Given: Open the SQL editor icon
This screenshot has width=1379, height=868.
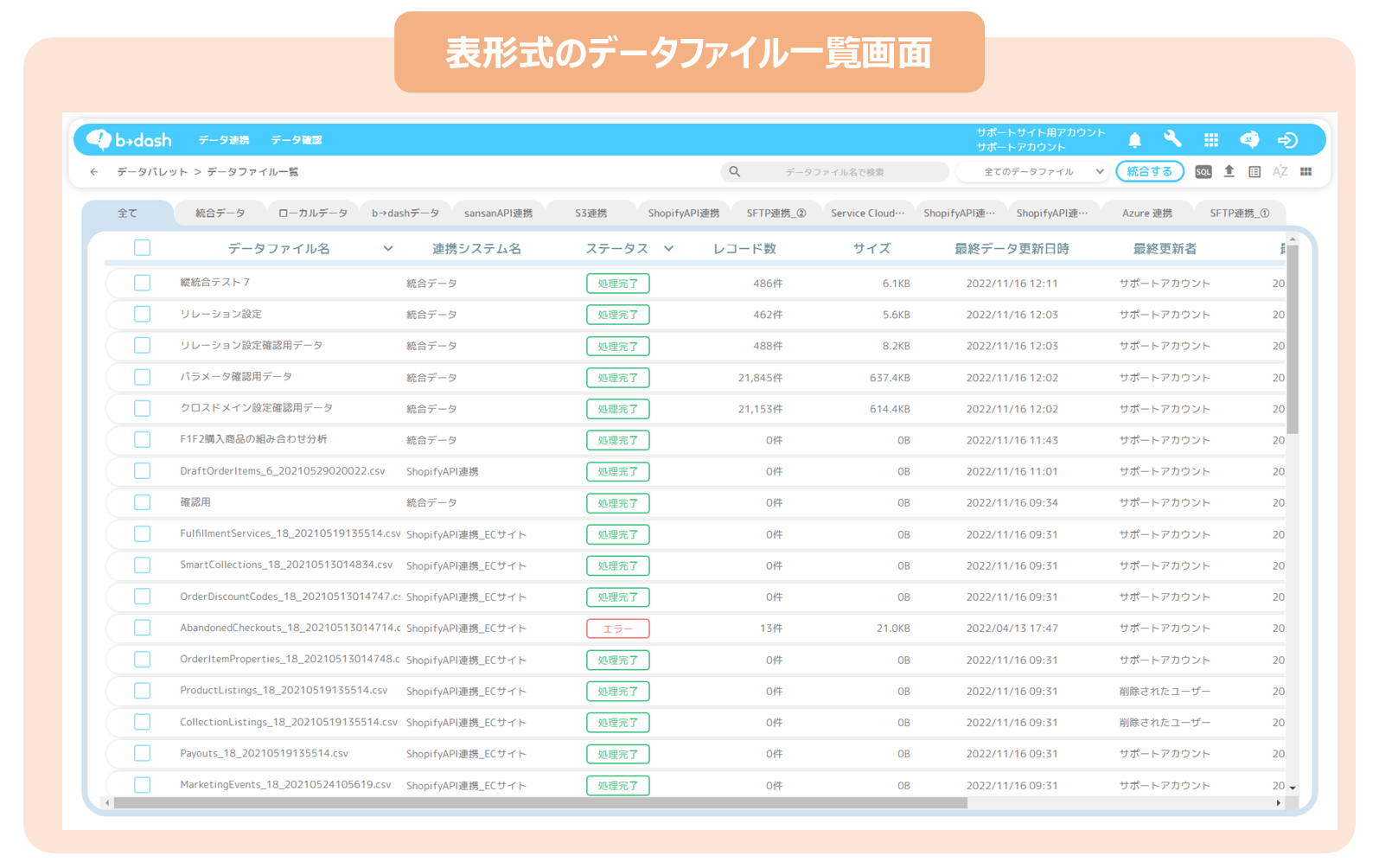Looking at the screenshot, I should point(1203,172).
